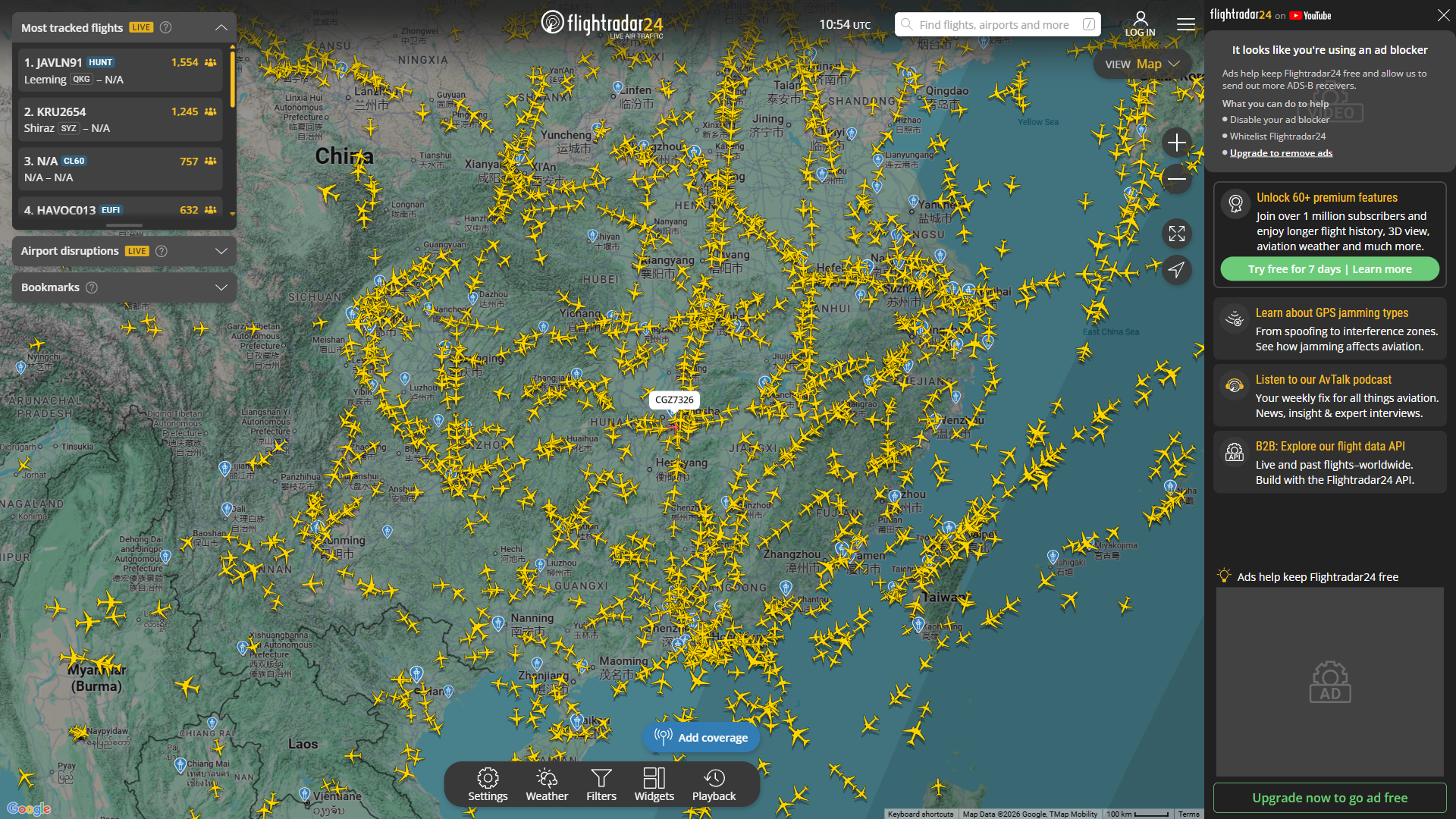Viewport: 1456px width, 819px height.
Task: Click Upgrade now to go ad free
Action: (x=1329, y=798)
